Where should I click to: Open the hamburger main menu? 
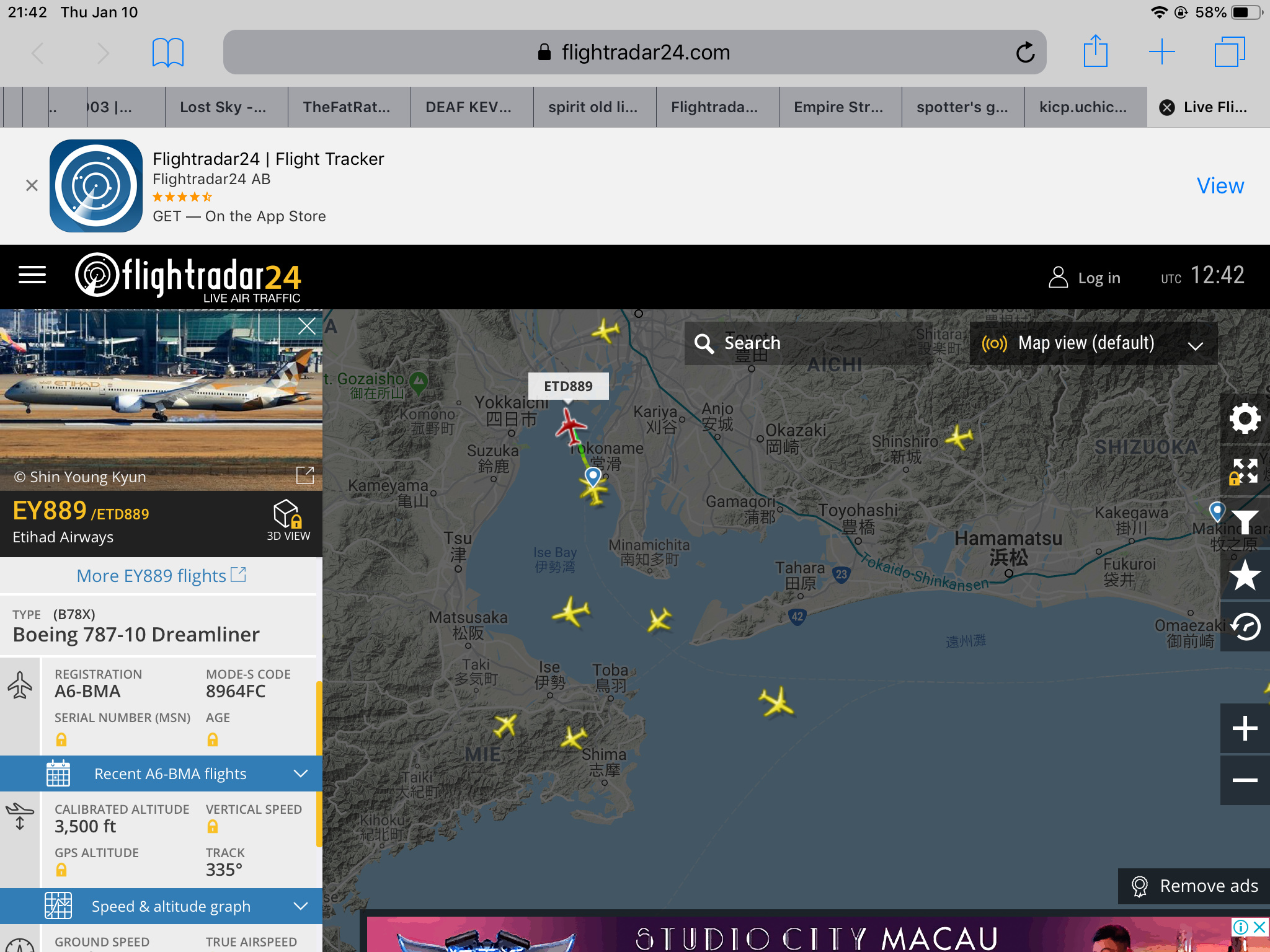click(x=32, y=275)
